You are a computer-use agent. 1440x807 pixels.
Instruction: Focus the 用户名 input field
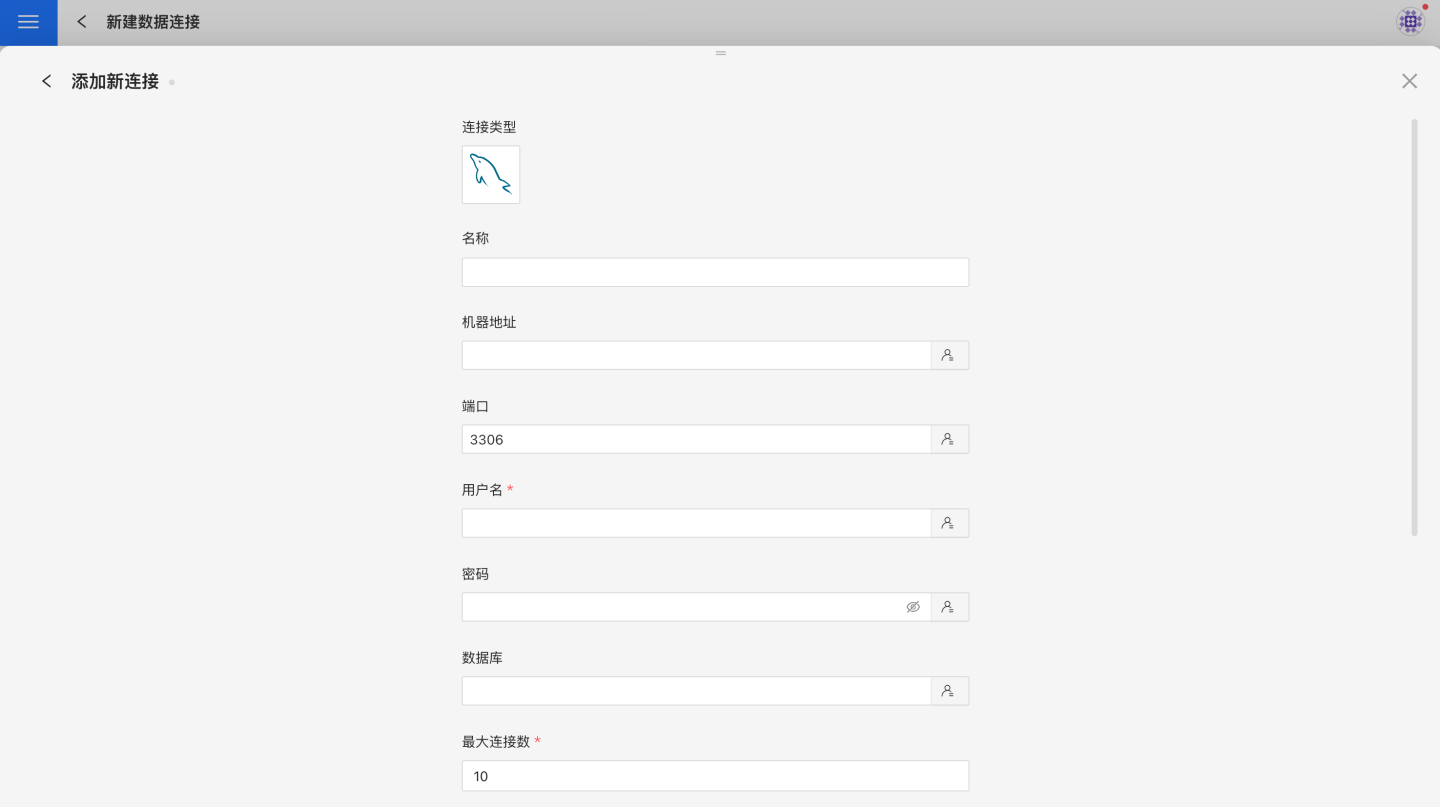[x=697, y=523]
